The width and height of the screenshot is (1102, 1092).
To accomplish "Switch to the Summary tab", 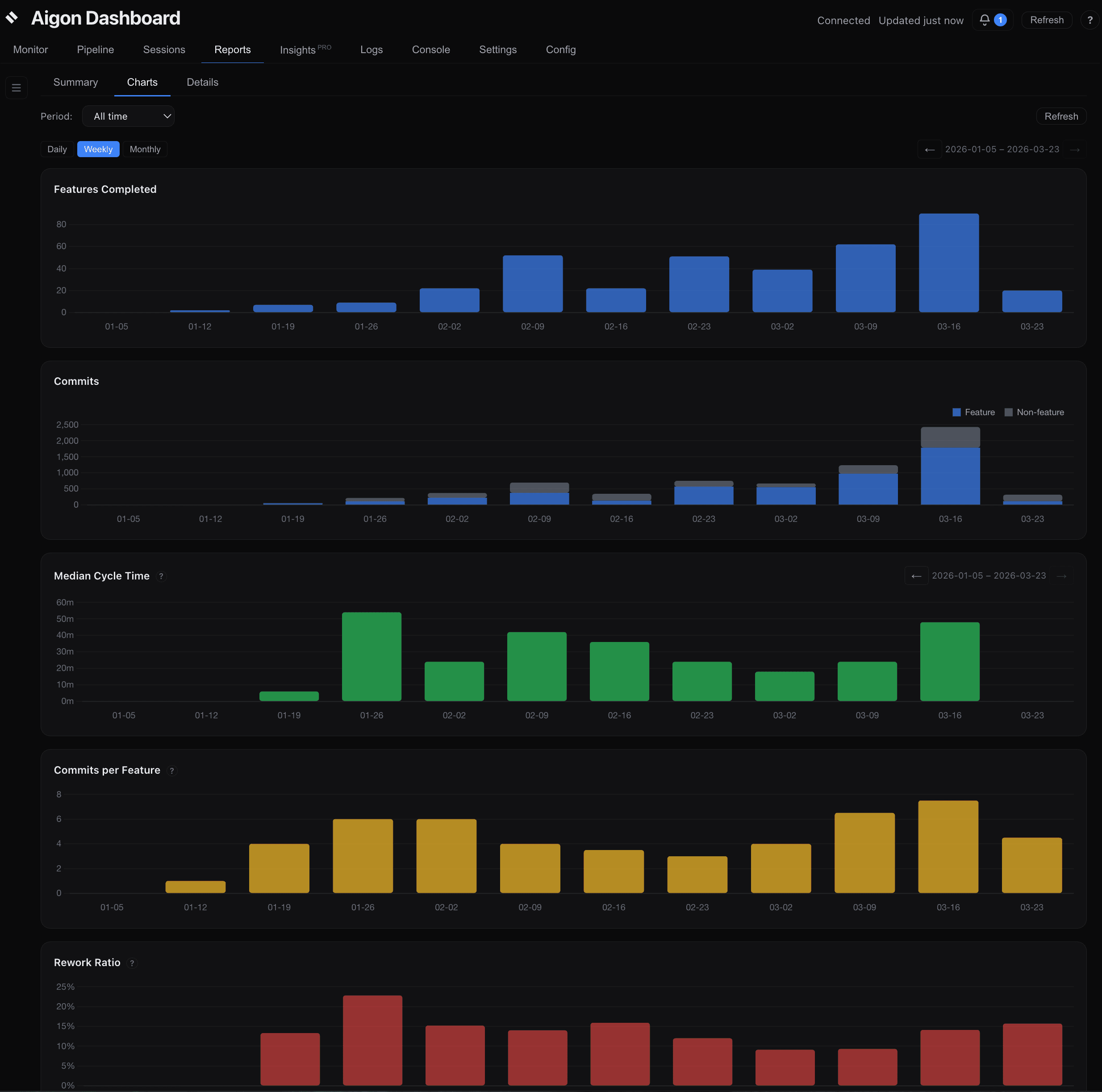I will coord(75,82).
